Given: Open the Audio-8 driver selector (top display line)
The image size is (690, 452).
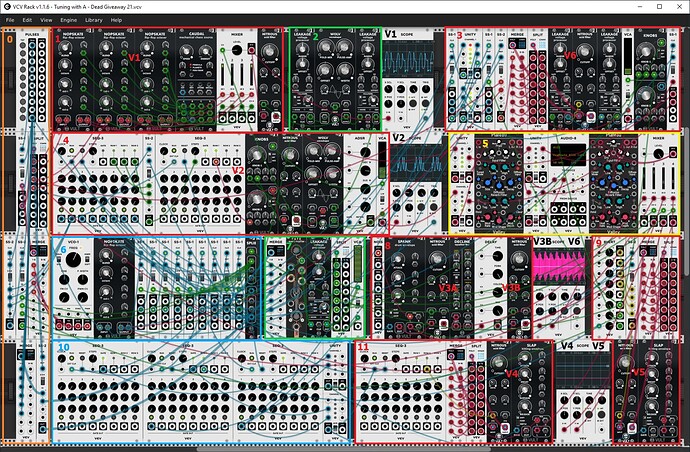Looking at the screenshot, I should [569, 147].
